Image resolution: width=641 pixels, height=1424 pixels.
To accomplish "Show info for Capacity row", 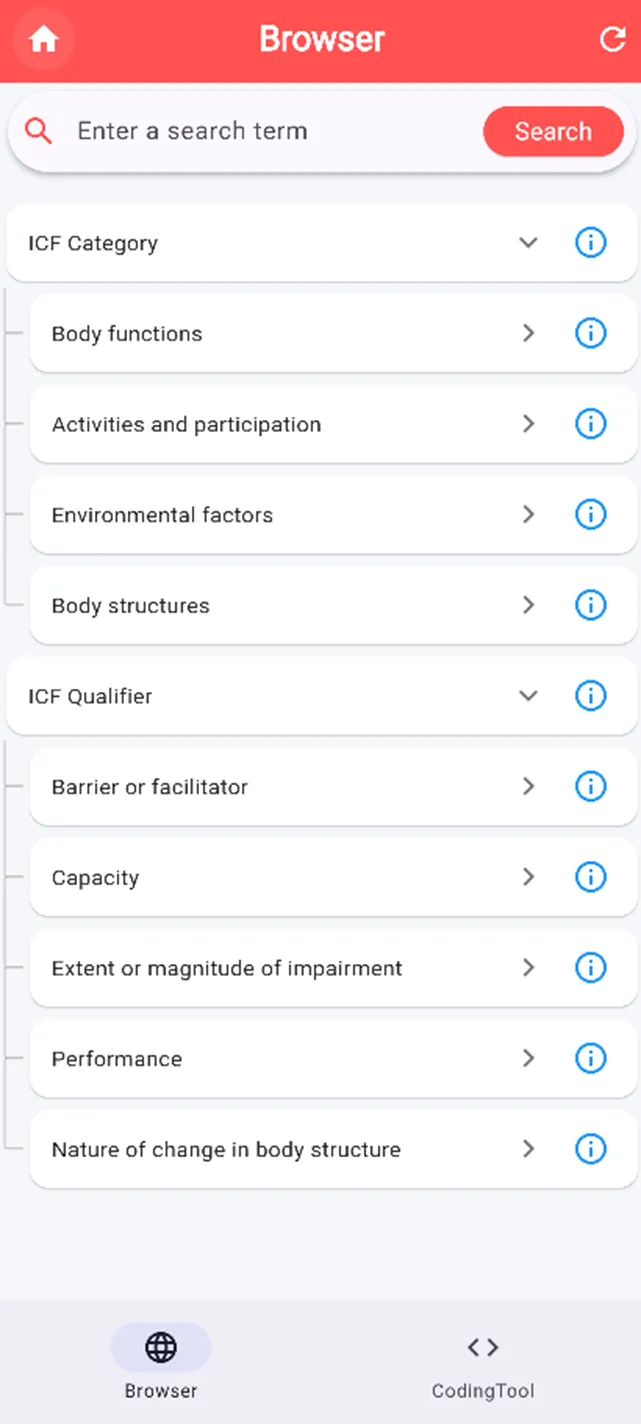I will pyautogui.click(x=591, y=877).
